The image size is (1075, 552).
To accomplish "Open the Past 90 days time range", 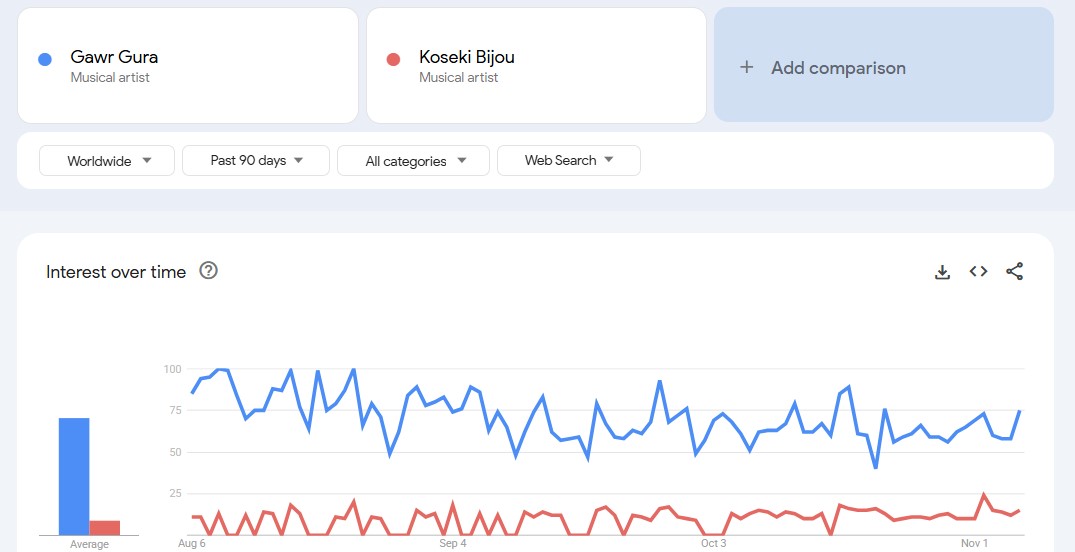I will pos(256,161).
